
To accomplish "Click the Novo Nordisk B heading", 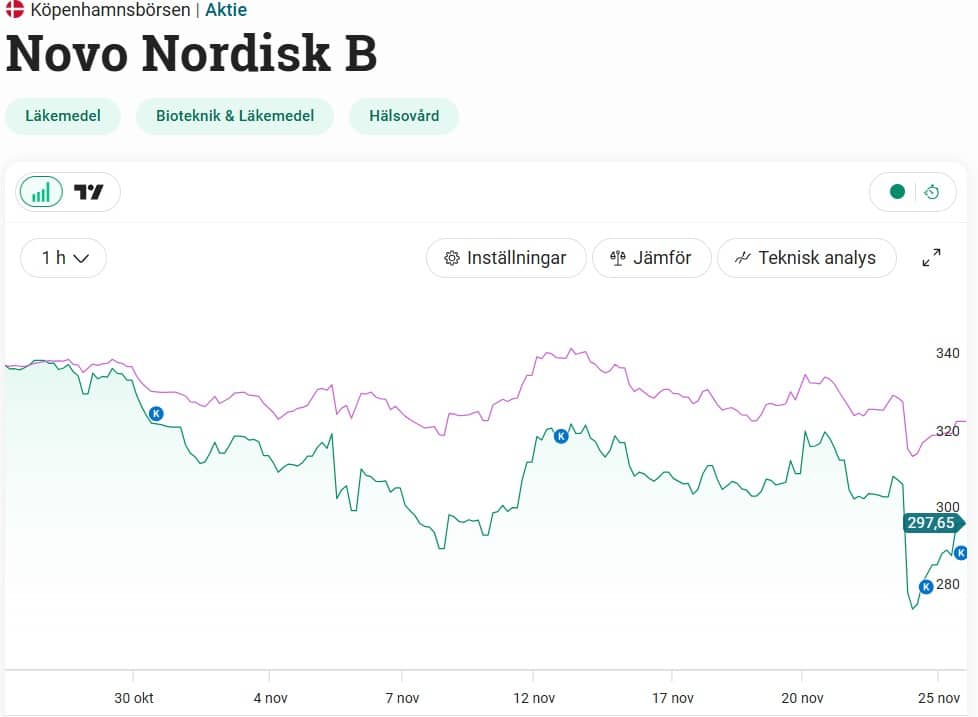I will 192,54.
